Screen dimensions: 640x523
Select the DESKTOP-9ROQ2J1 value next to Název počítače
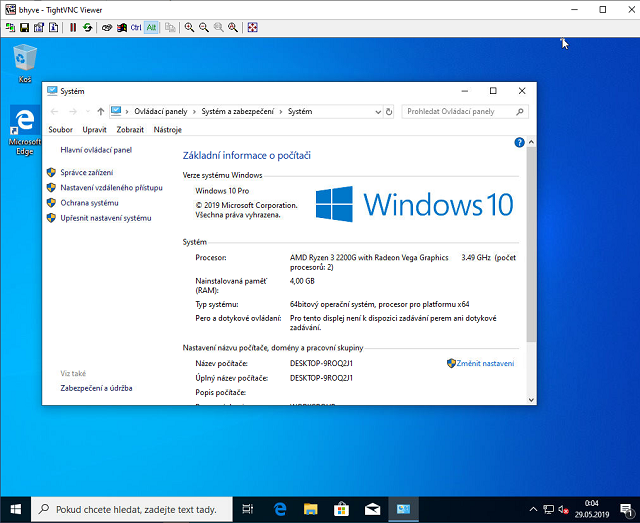pos(321,363)
